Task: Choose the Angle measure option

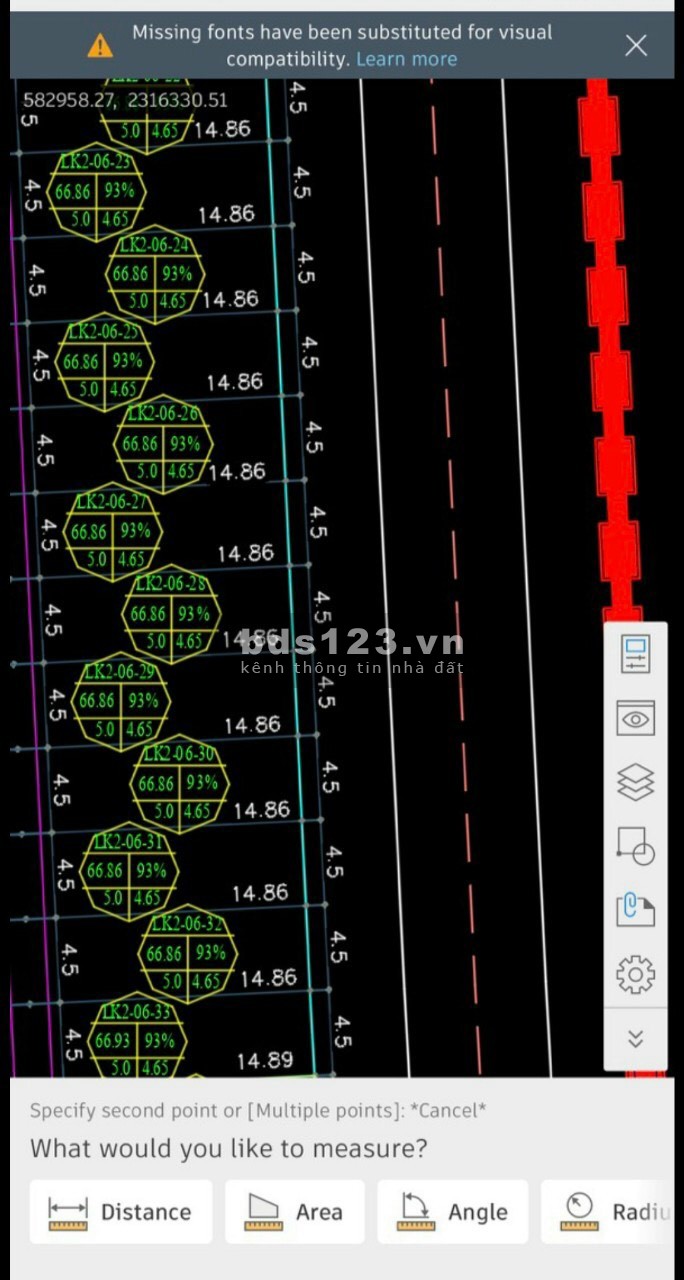Action: pos(453,1212)
